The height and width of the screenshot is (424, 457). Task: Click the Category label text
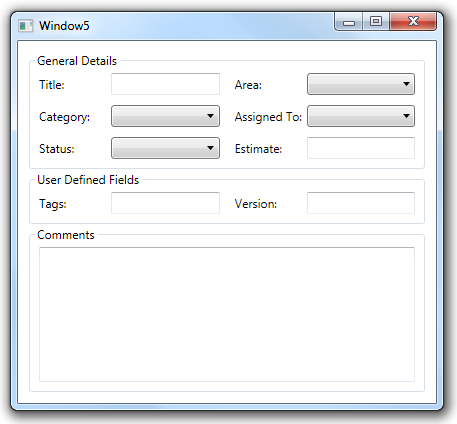click(x=64, y=117)
